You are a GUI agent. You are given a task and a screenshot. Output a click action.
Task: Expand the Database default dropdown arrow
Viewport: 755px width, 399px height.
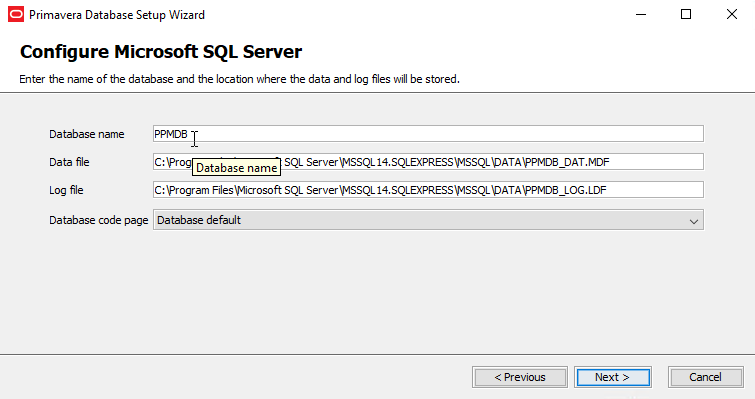(x=693, y=221)
